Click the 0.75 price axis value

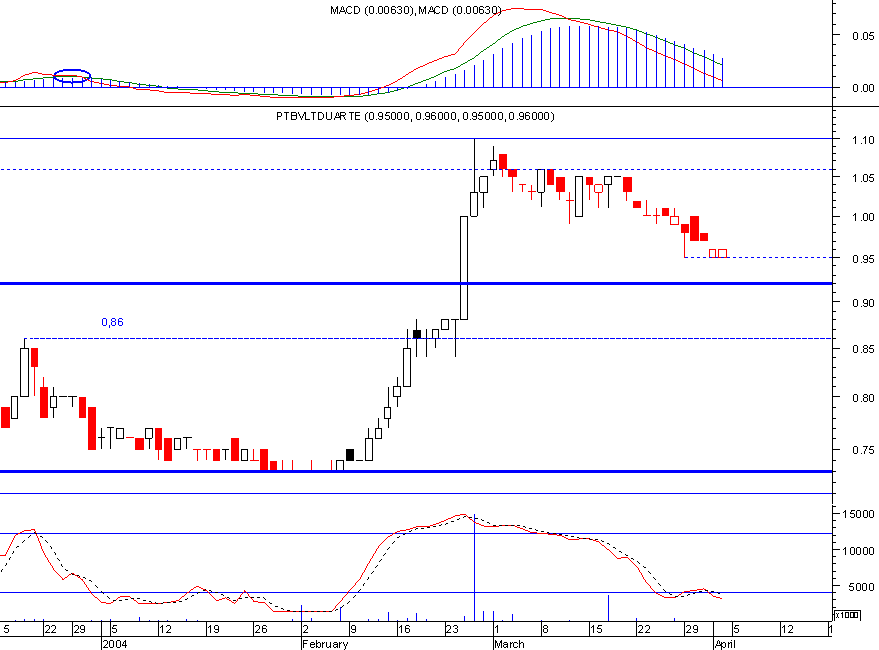pos(863,450)
